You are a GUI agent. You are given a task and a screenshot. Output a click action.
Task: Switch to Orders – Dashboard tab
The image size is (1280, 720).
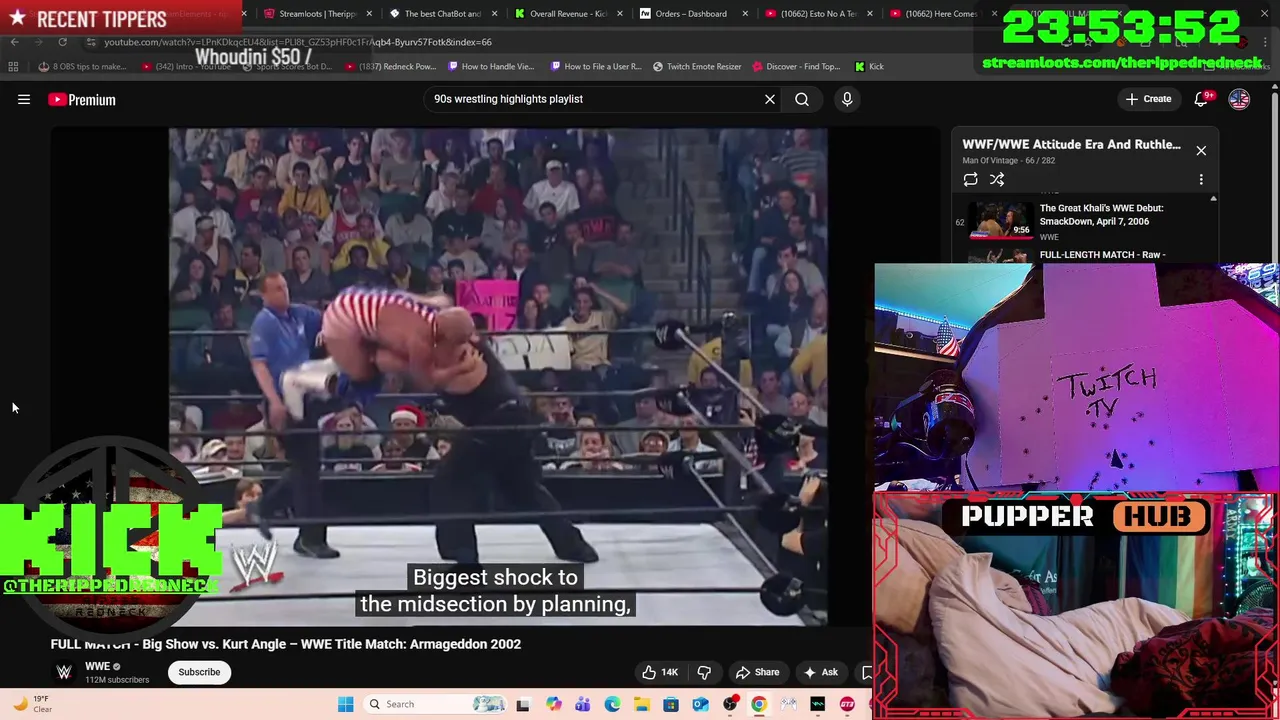click(690, 13)
